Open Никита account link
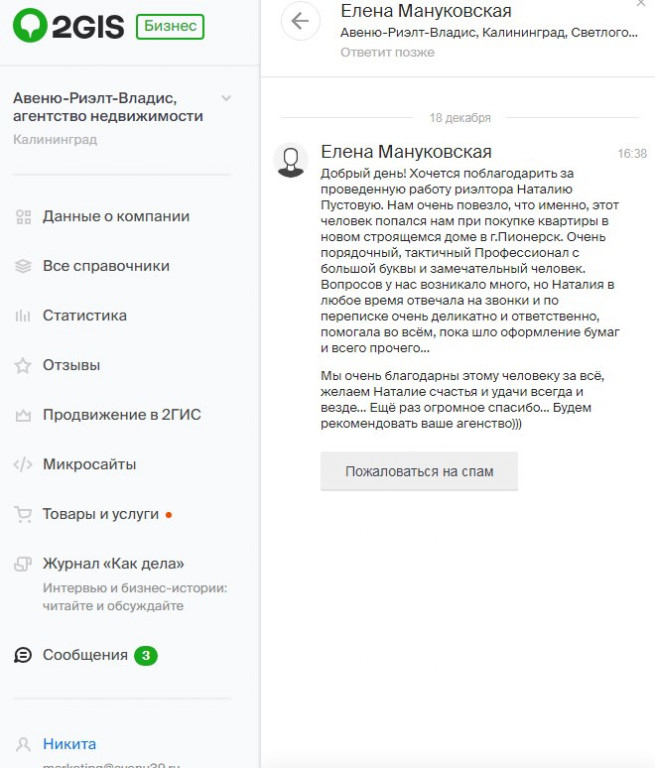Viewport: 655px width, 768px height. pos(70,744)
